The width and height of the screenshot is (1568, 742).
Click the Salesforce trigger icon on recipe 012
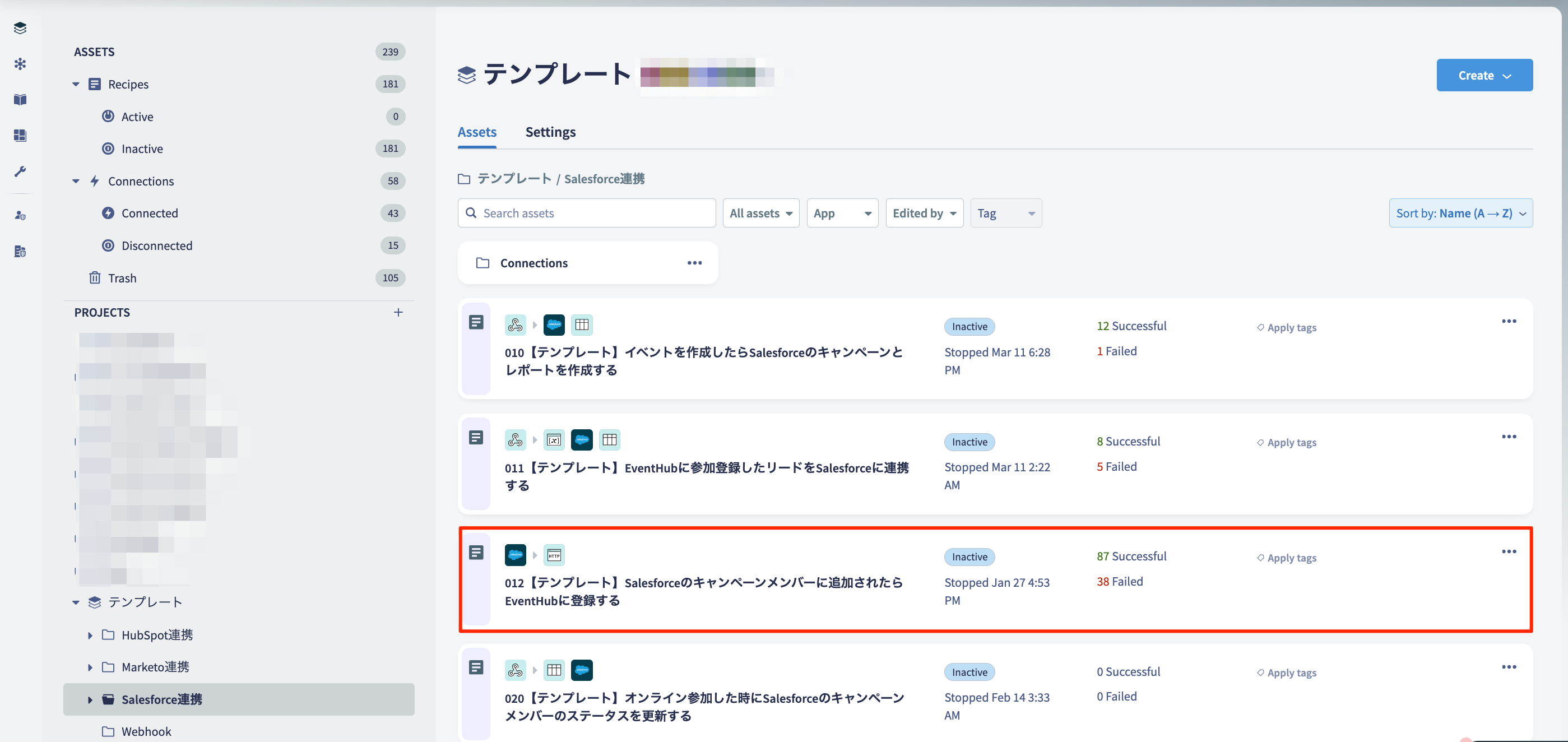(515, 555)
